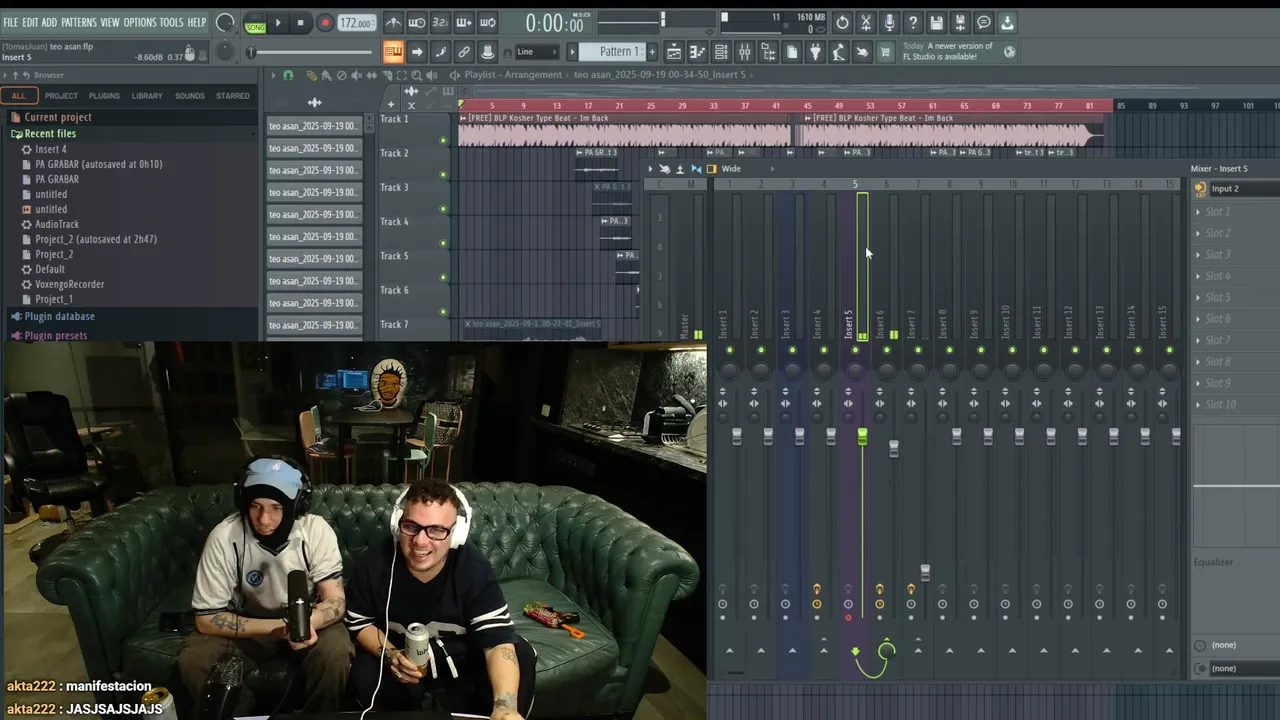Open VoxengoRecorder in recent files
This screenshot has width=1280, height=720.
[70, 284]
